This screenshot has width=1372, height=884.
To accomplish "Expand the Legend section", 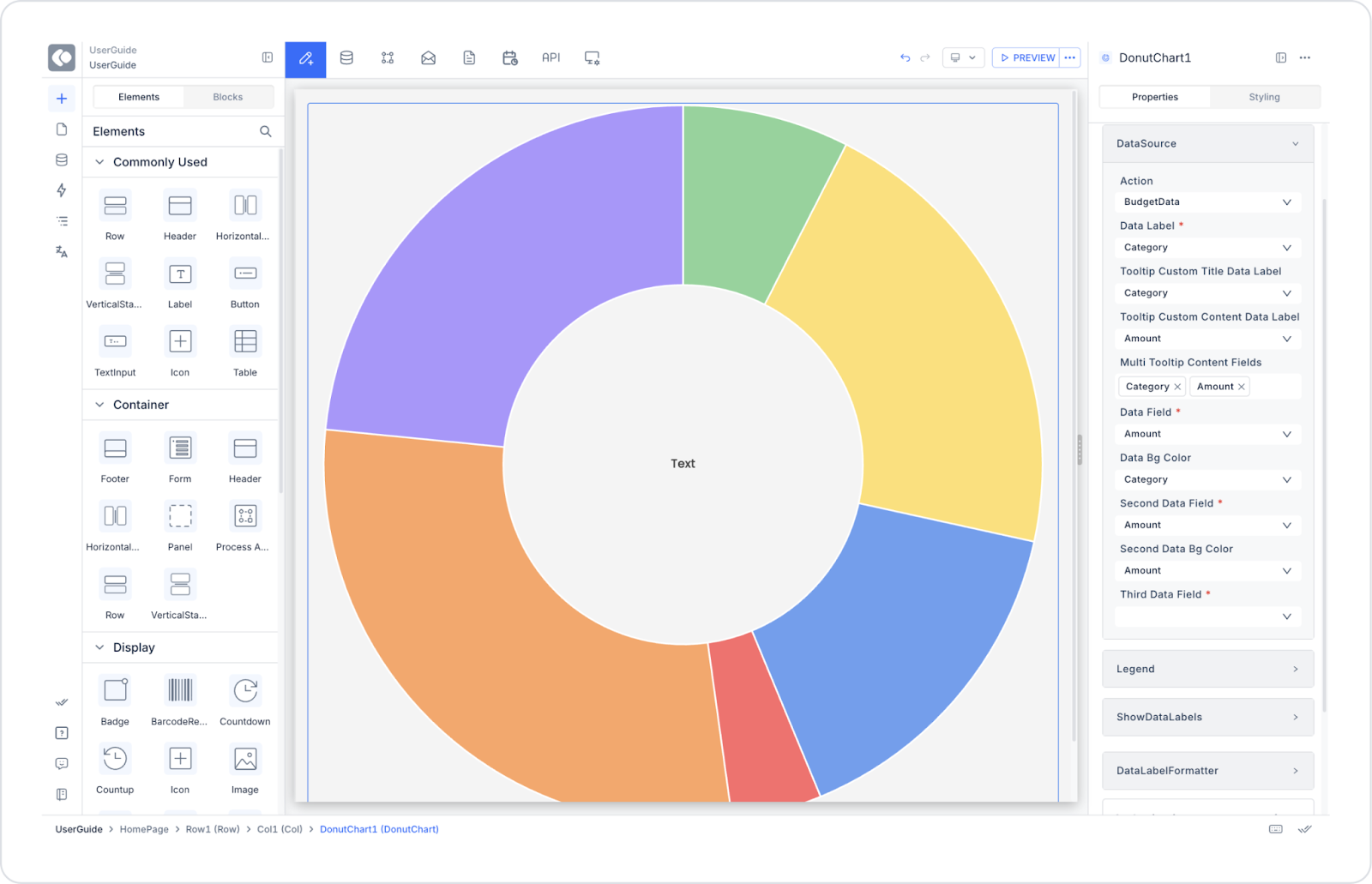I will tap(1207, 669).
